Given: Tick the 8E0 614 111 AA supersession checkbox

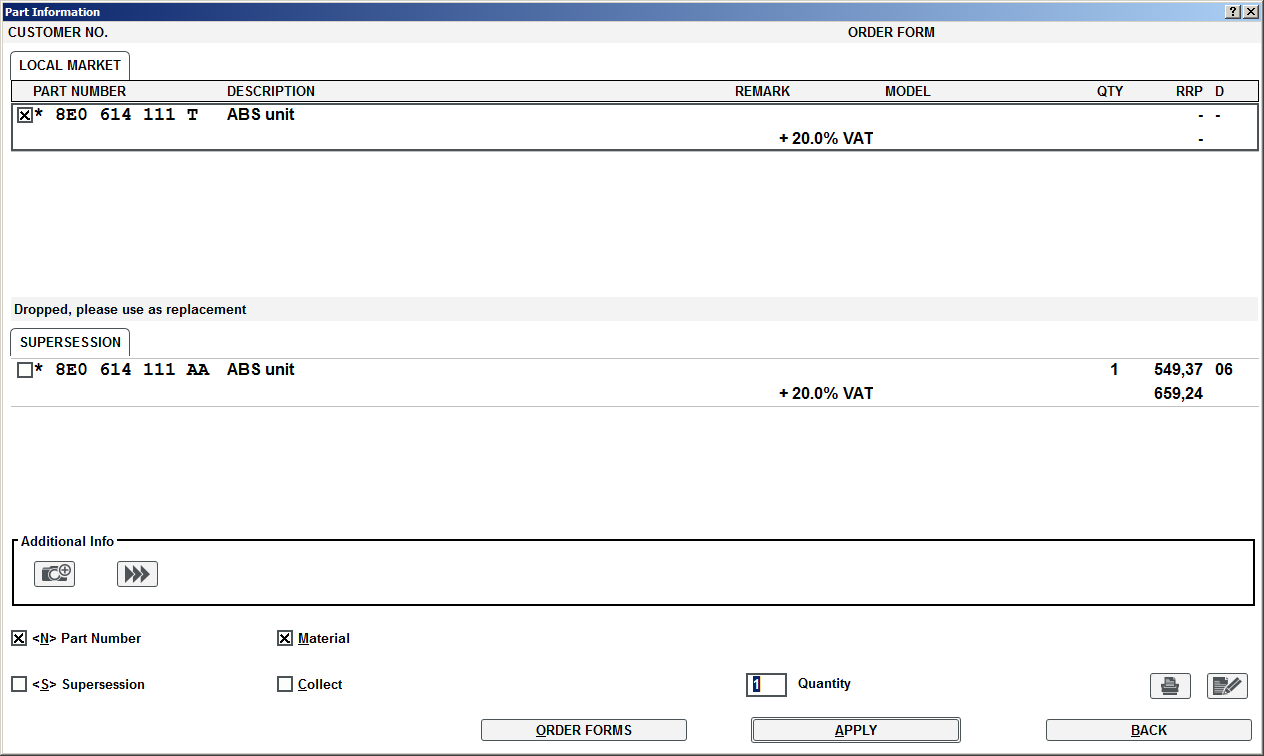Looking at the screenshot, I should tap(25, 370).
